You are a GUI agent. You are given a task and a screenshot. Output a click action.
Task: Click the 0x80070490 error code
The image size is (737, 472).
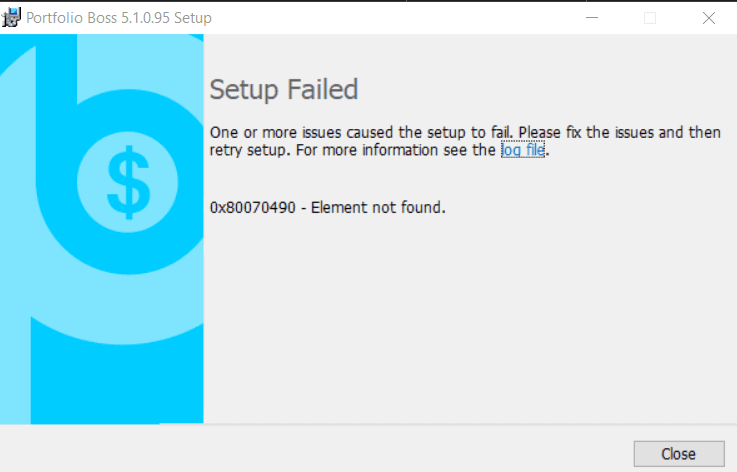click(x=252, y=208)
